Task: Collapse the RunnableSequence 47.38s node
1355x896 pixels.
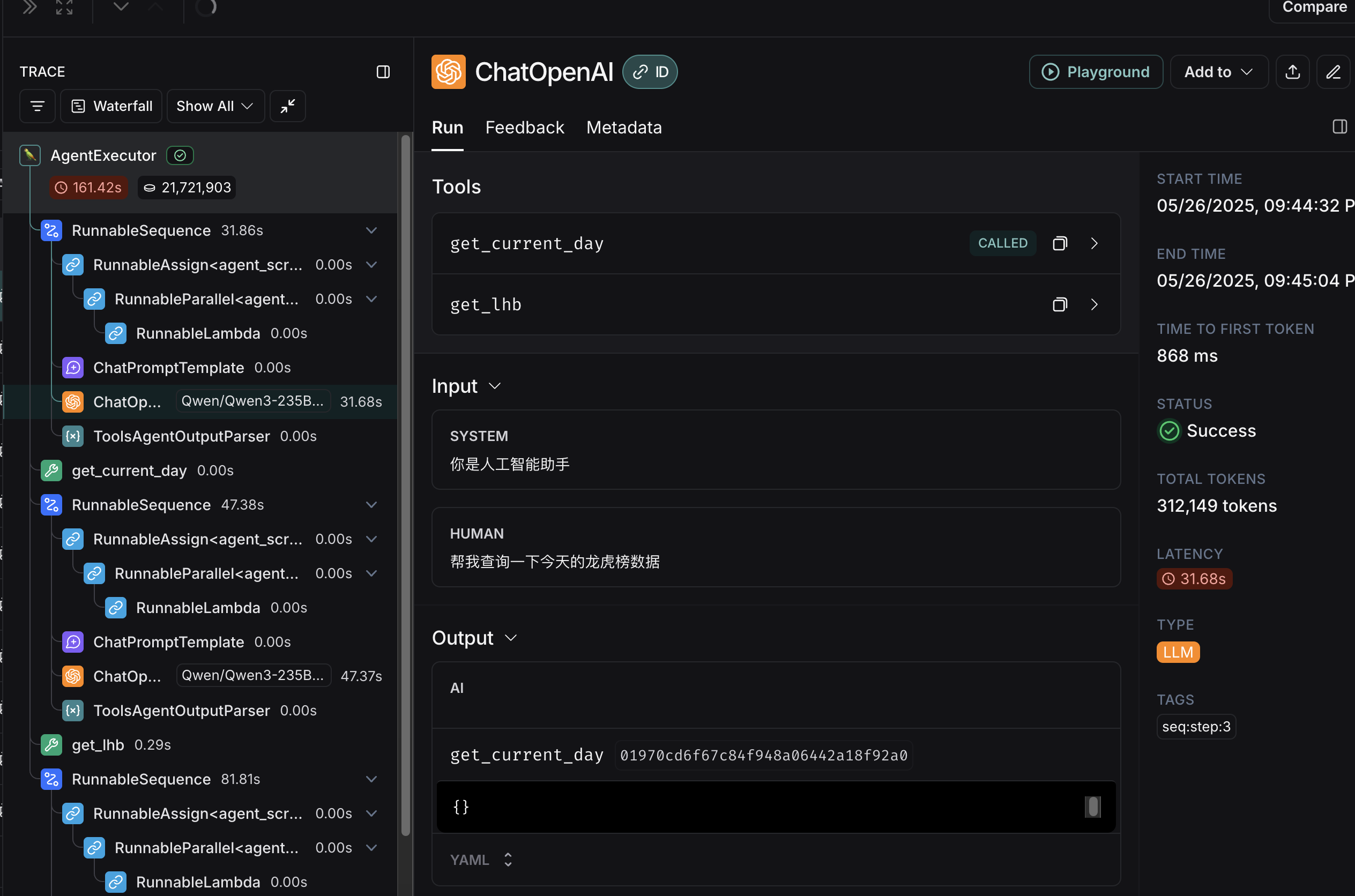Action: pos(371,505)
